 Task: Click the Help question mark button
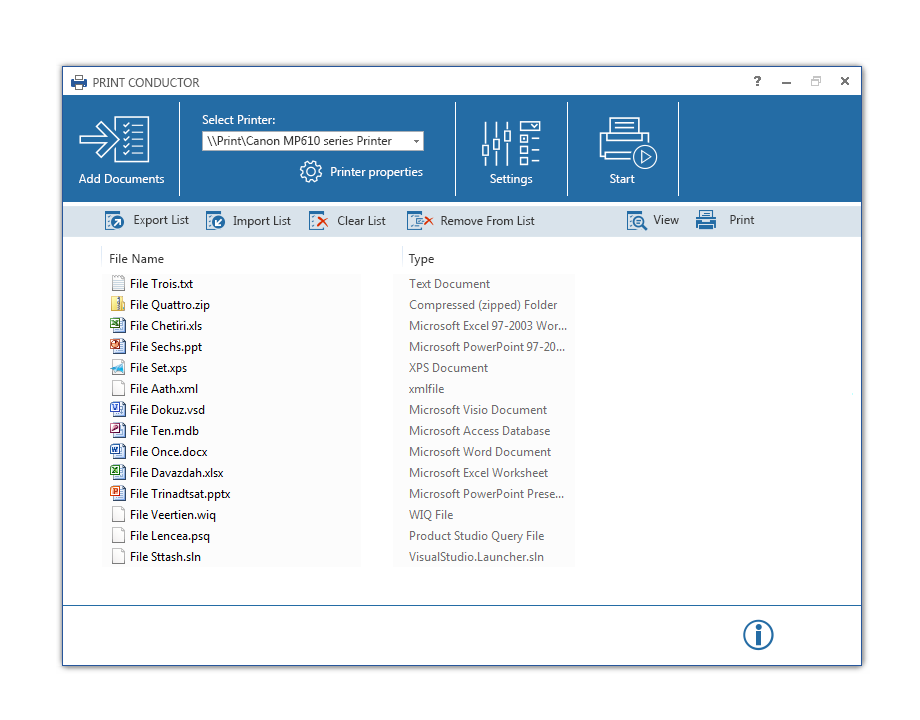click(757, 82)
